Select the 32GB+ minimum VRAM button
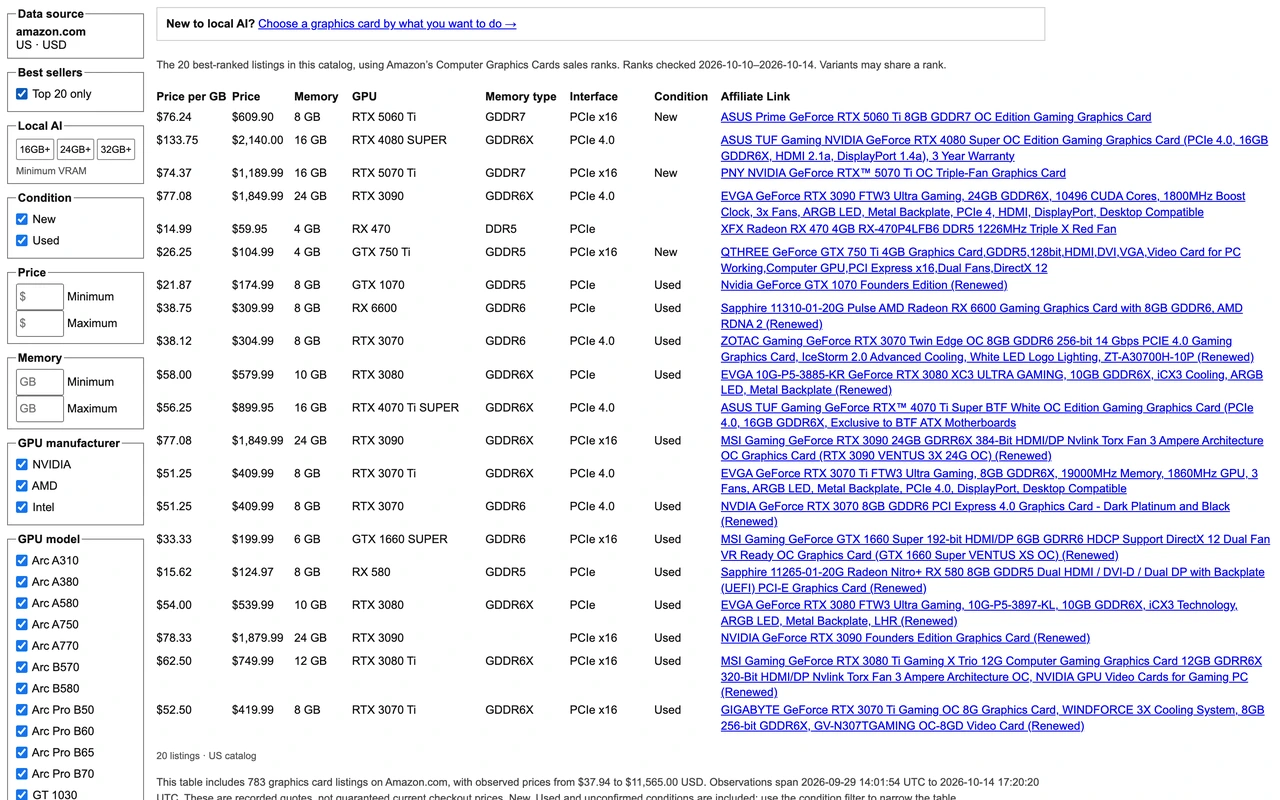Screen dimensions: 1280x800 (116, 149)
